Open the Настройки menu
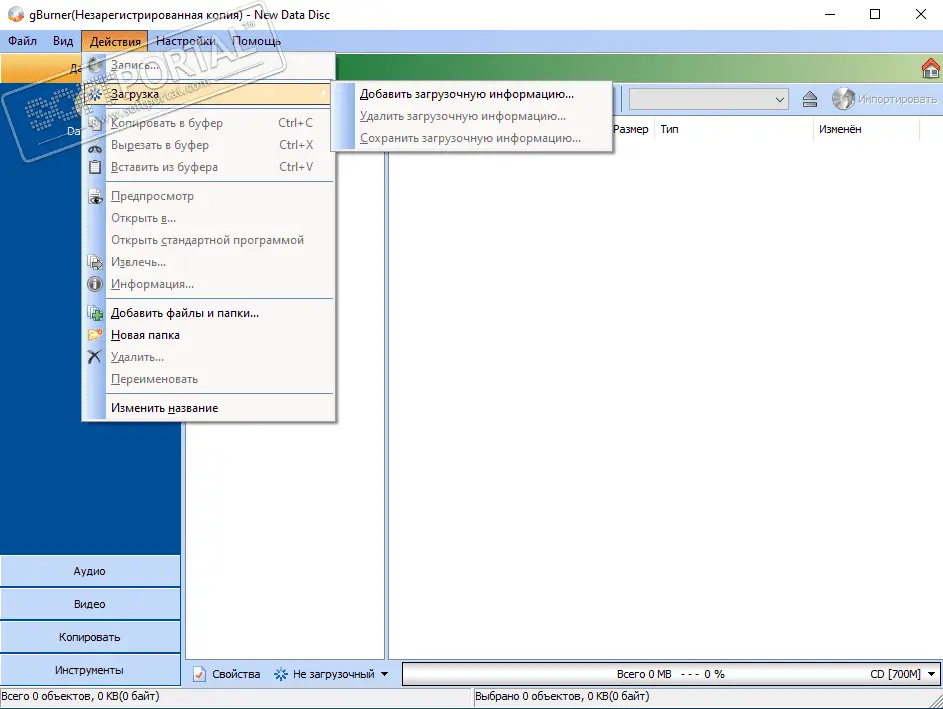This screenshot has height=709, width=943. [185, 41]
